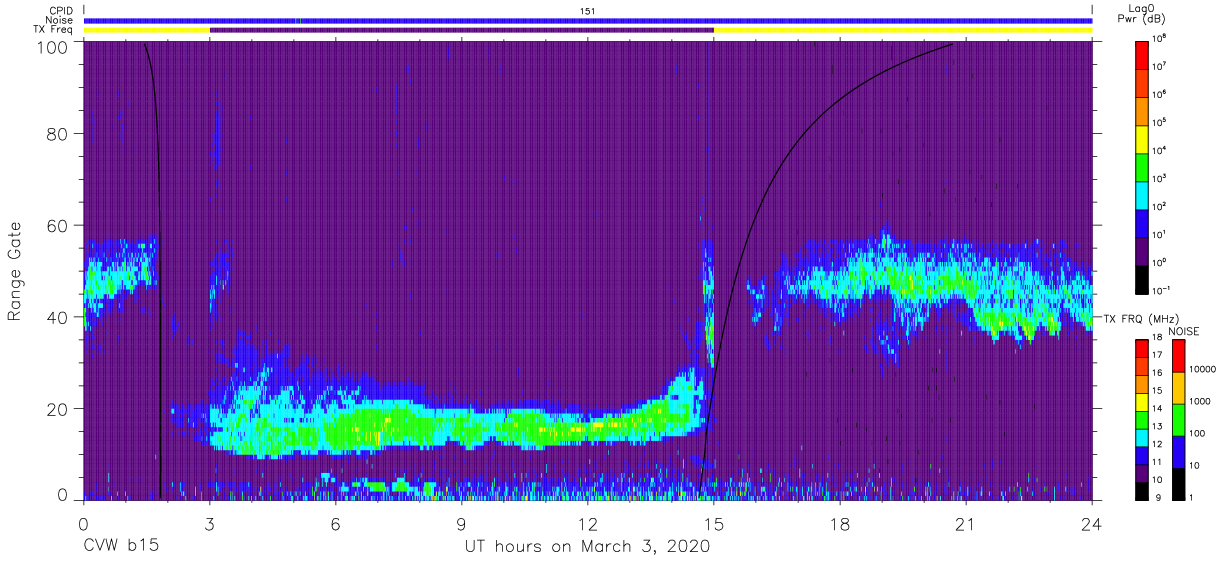Click the NOISE legend title

coord(1184,331)
